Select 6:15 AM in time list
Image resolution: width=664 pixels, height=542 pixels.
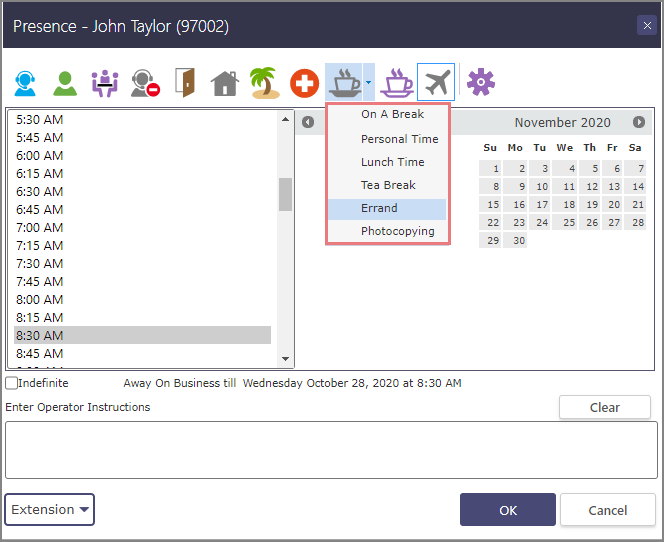(142, 174)
